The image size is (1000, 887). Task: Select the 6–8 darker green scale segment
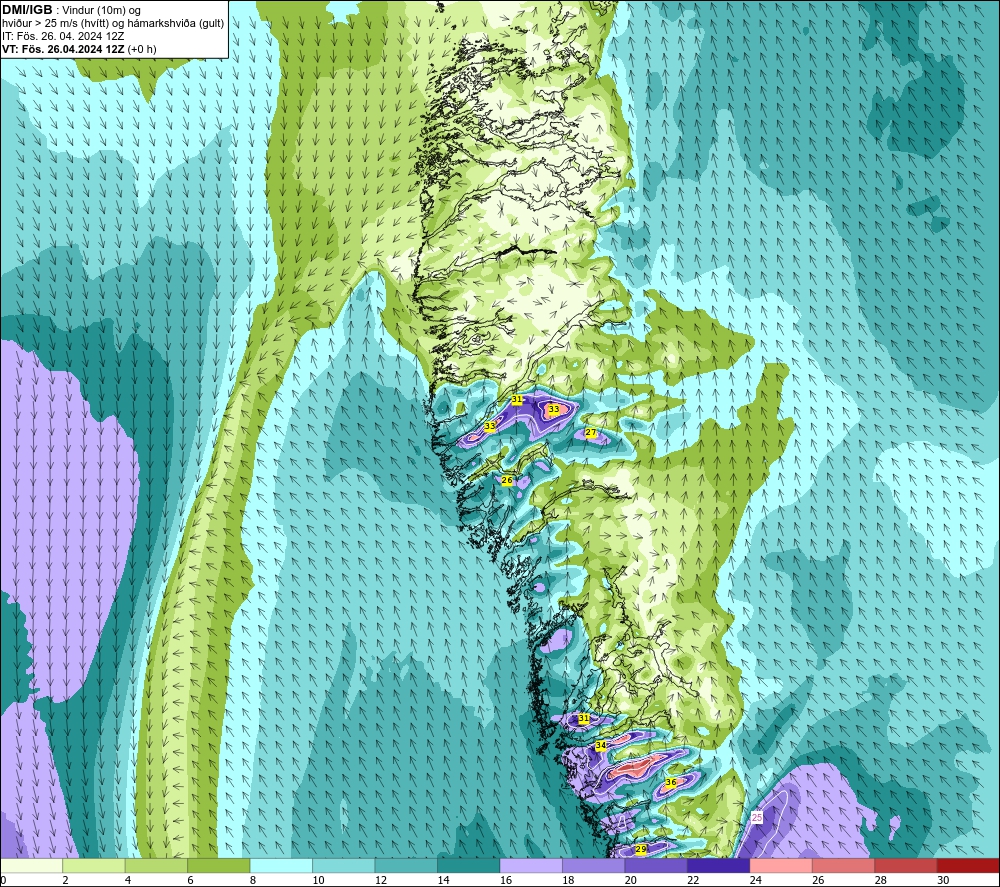point(219,865)
